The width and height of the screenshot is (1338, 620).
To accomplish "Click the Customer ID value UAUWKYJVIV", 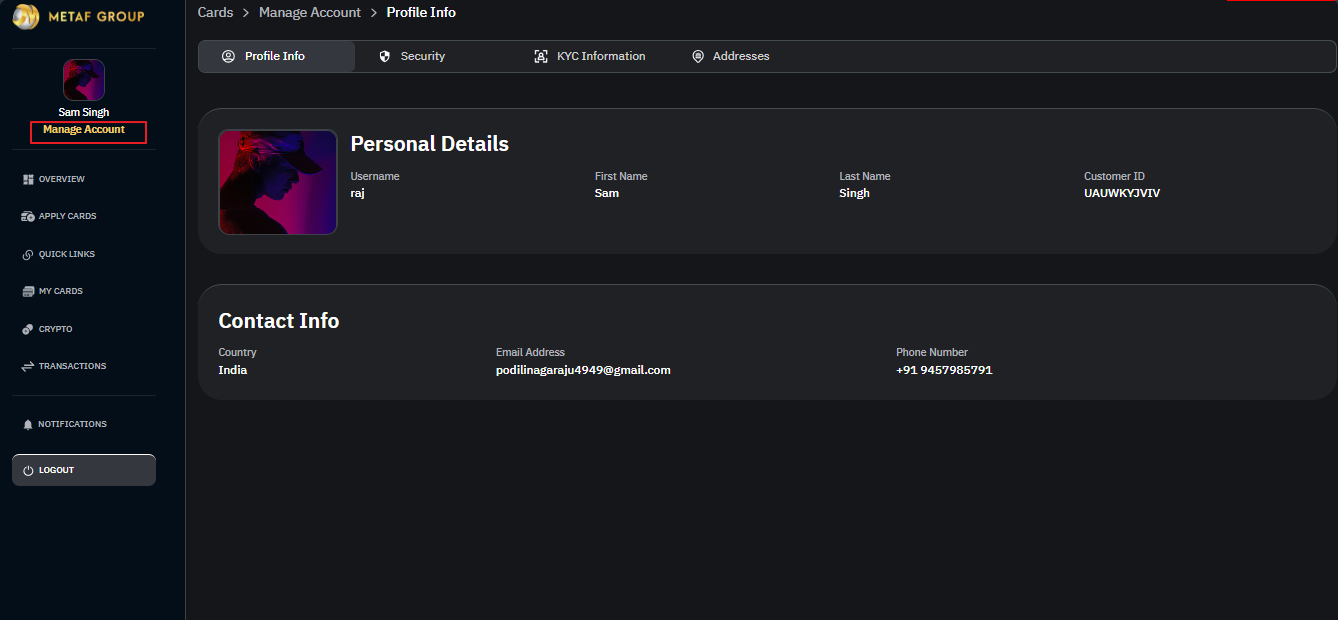I will 1122,193.
